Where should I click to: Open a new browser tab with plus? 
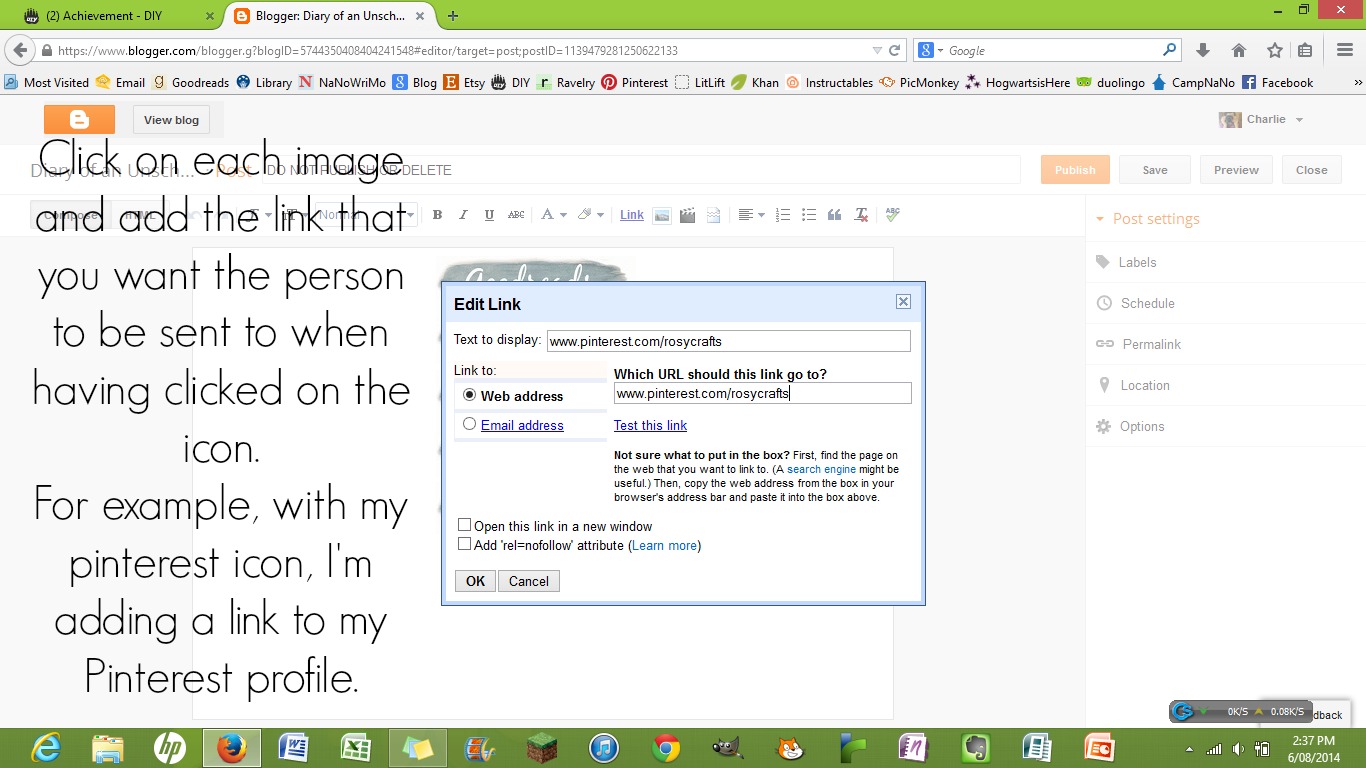click(x=453, y=16)
